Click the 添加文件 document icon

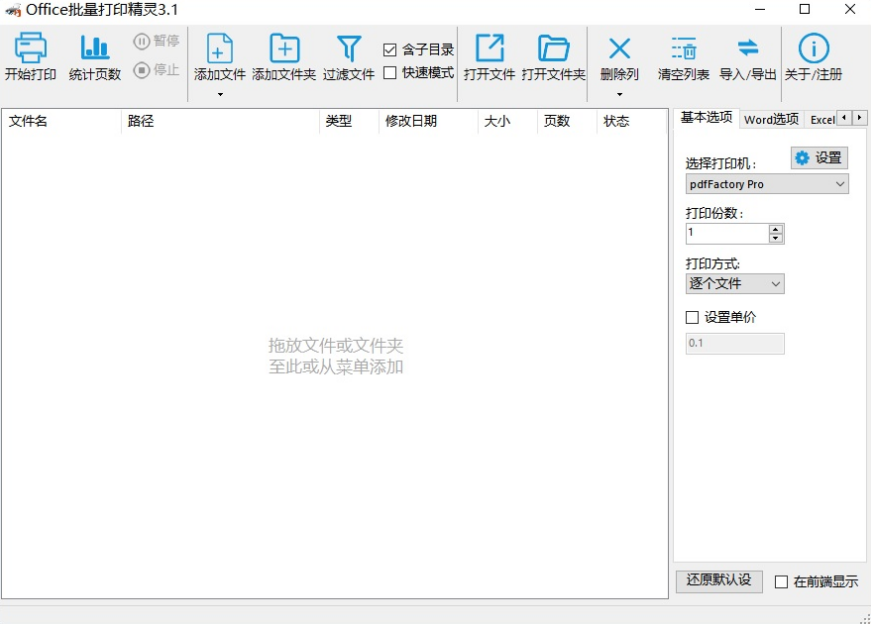219,48
